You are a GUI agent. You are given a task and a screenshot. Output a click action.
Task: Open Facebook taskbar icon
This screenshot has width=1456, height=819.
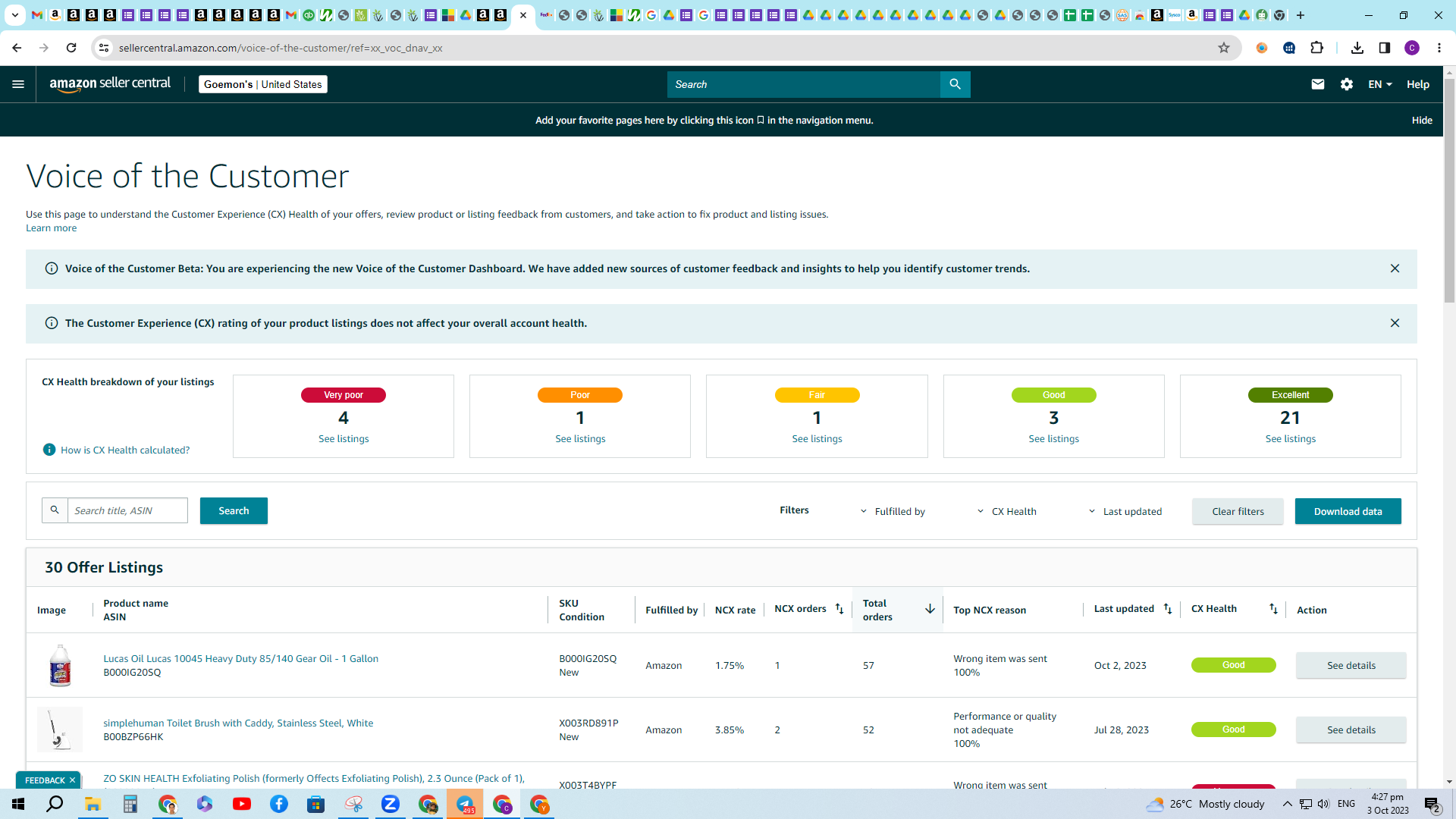[279, 804]
